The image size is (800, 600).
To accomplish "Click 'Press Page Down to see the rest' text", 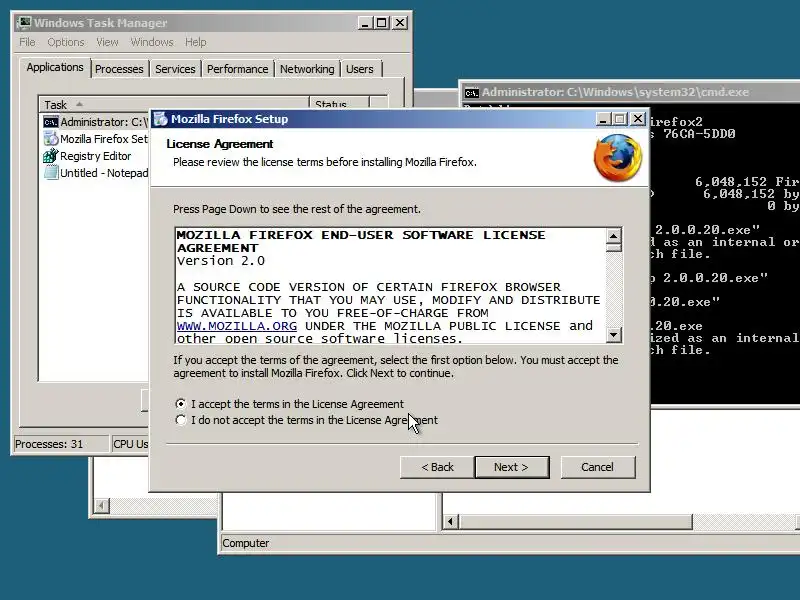I will [297, 209].
